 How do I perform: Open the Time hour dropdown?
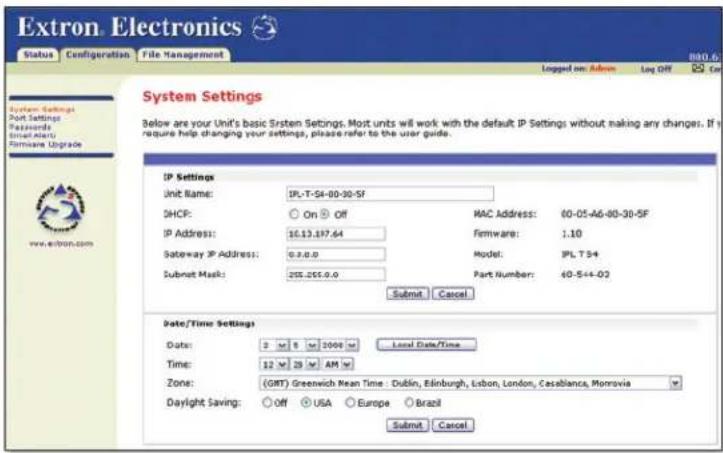click(x=274, y=364)
